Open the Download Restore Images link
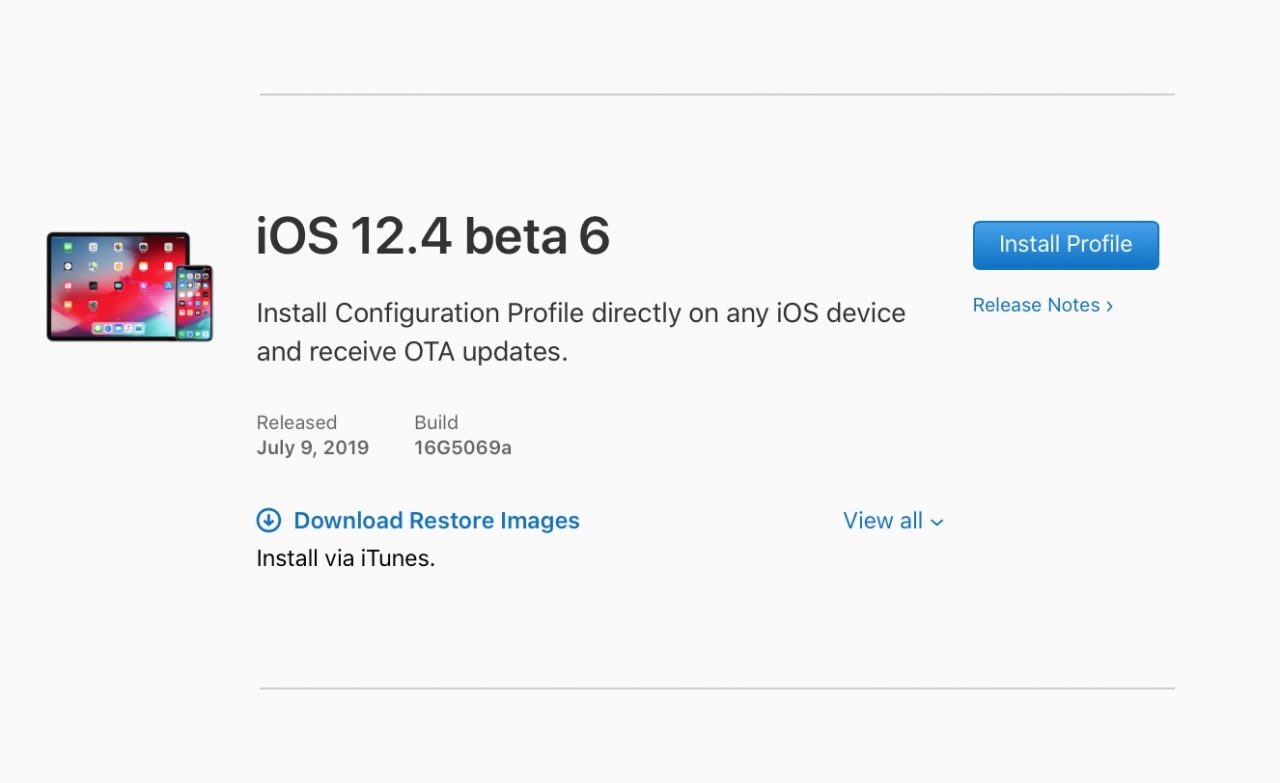Screen dimensions: 1280x783 pos(436,521)
